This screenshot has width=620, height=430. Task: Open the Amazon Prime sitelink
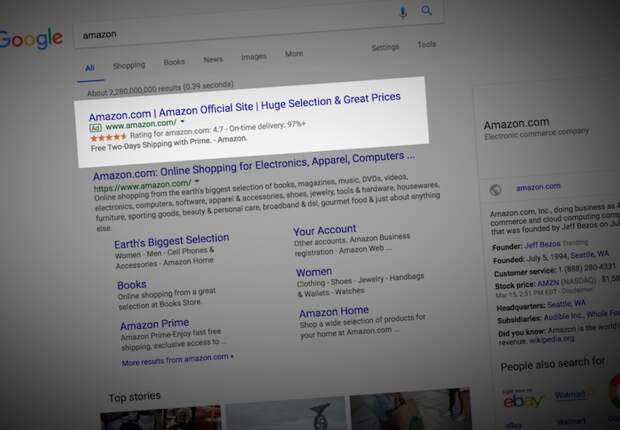pyautogui.click(x=153, y=324)
